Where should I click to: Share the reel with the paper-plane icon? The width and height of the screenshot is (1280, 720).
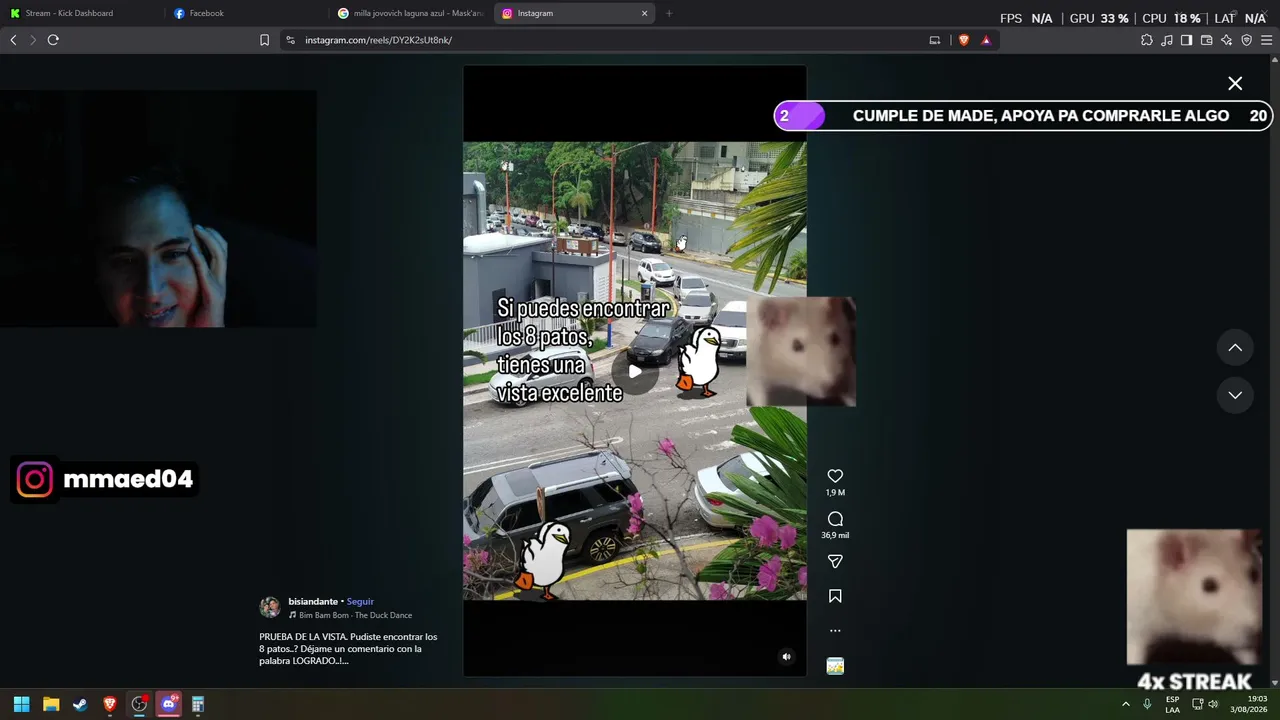pos(835,562)
